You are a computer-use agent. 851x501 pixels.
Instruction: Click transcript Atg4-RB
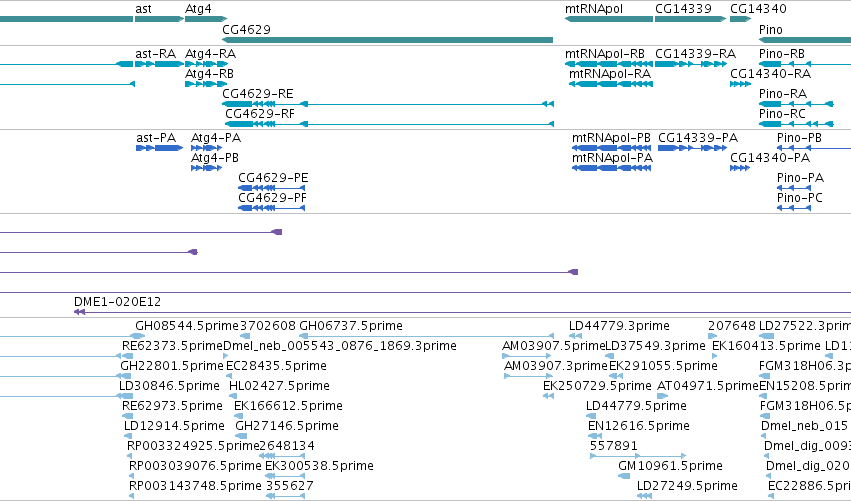pos(206,84)
